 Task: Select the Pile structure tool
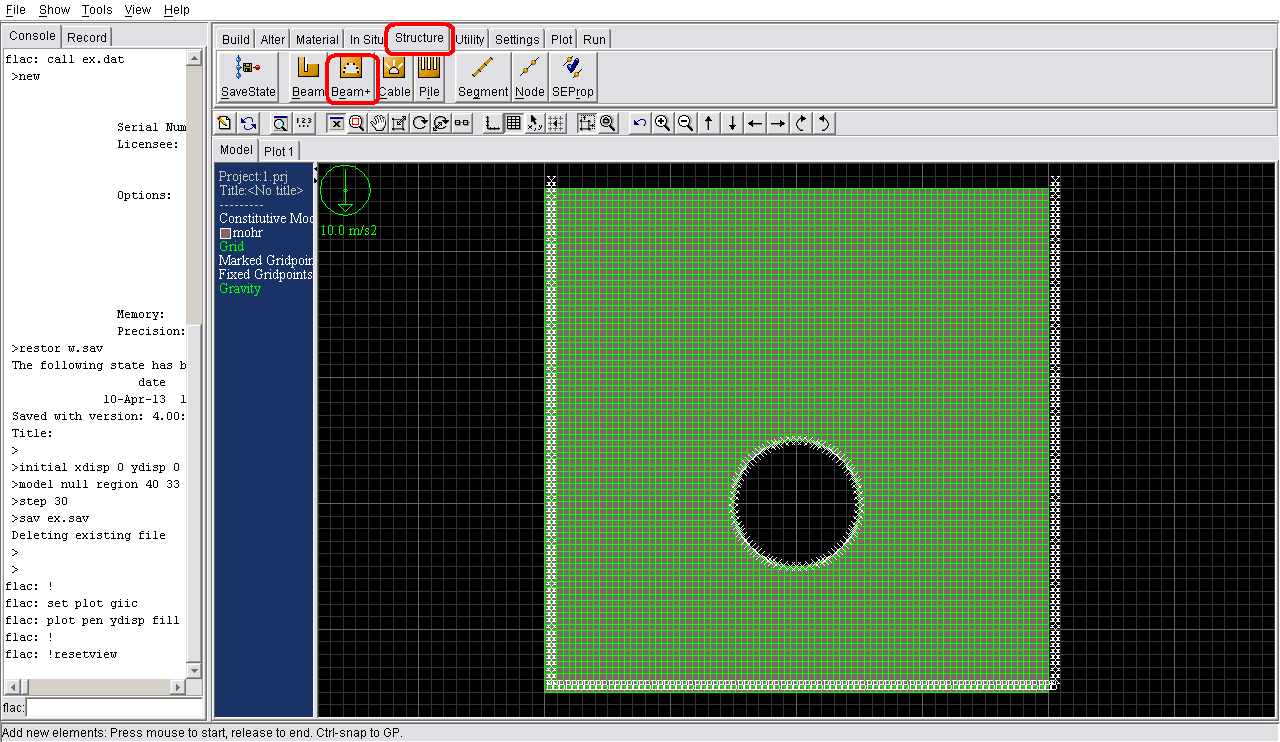429,77
